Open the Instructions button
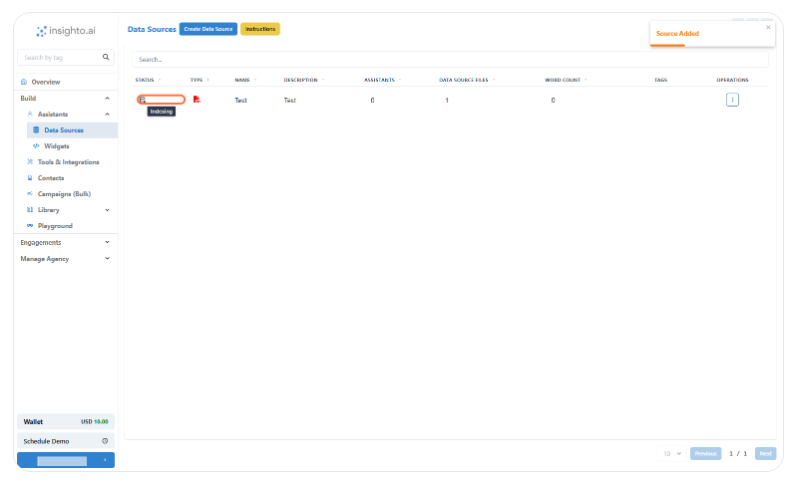Viewport: 798px width, 493px height. (x=260, y=29)
